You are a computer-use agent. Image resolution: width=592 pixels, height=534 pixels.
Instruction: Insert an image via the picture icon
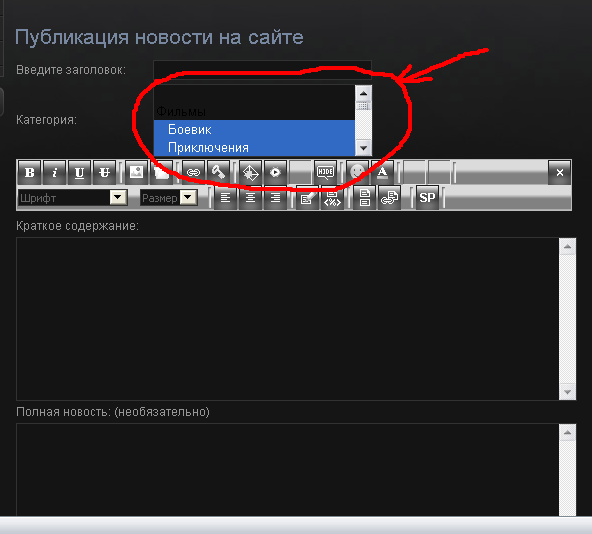click(x=136, y=172)
